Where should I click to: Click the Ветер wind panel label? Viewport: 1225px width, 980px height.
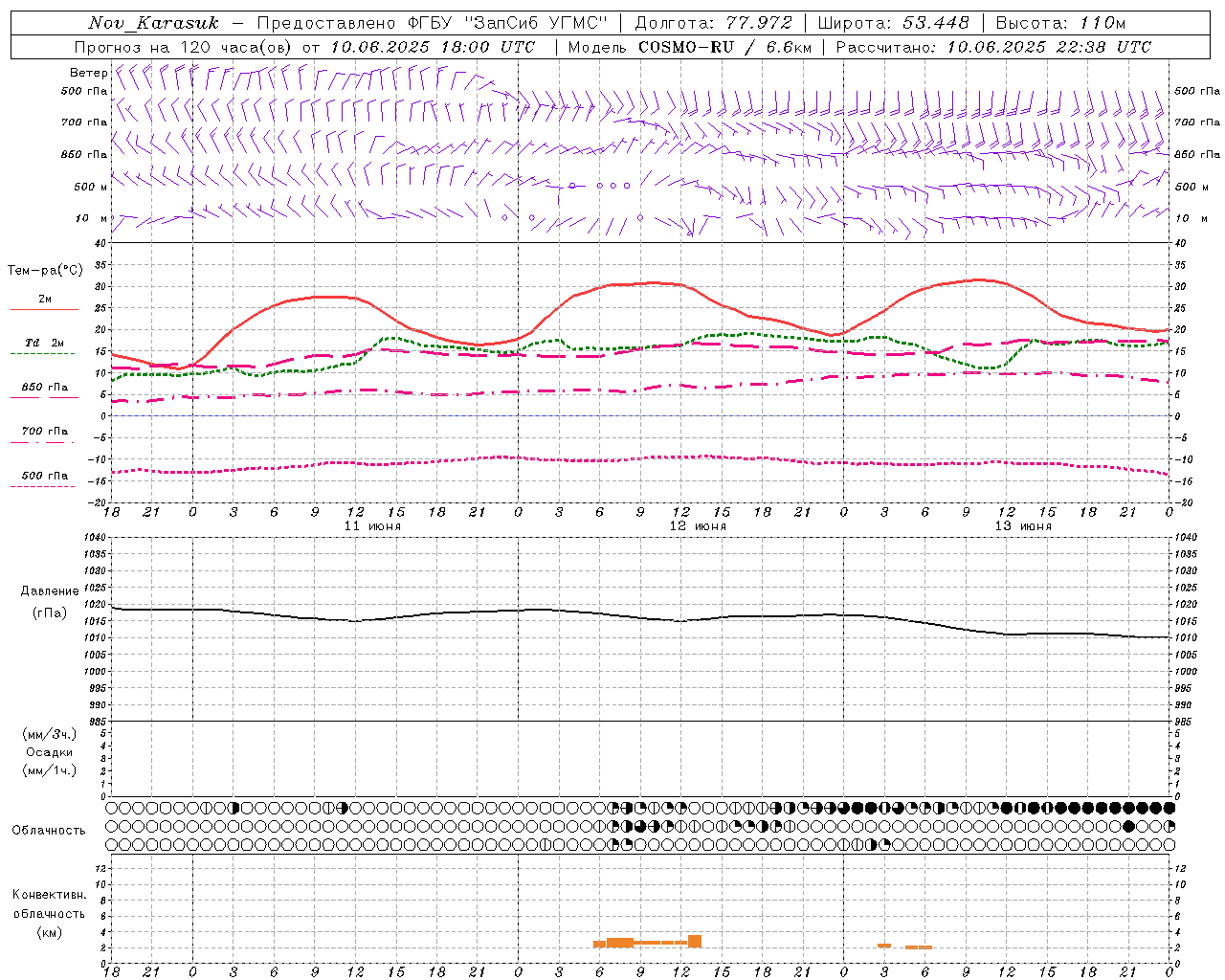[88, 73]
